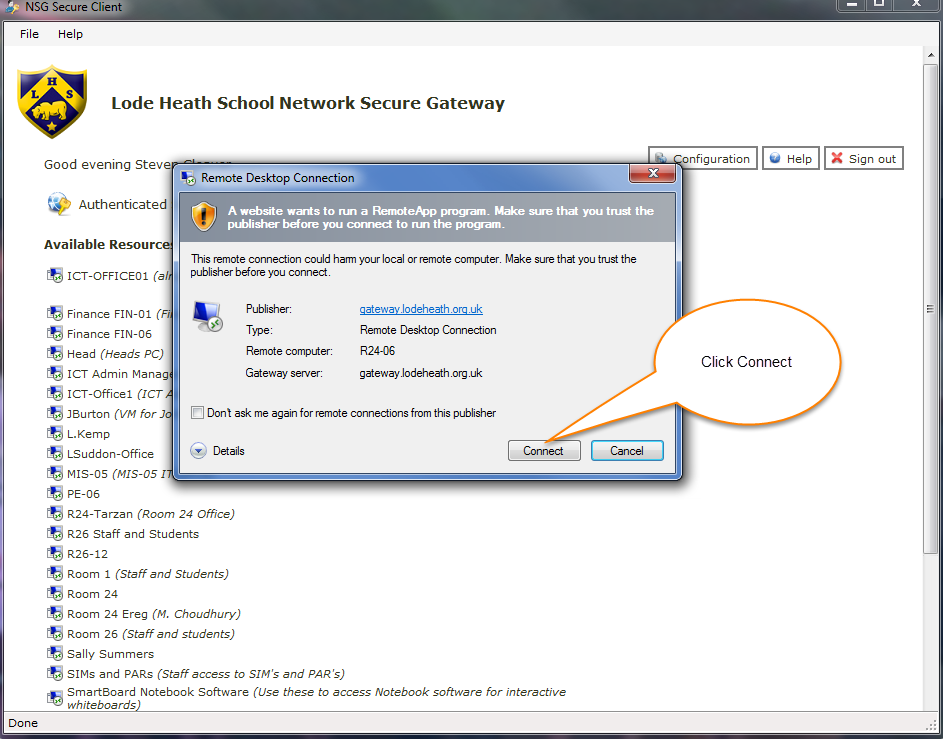Click the Sally Summers resource icon
The height and width of the screenshot is (739, 943).
point(55,654)
